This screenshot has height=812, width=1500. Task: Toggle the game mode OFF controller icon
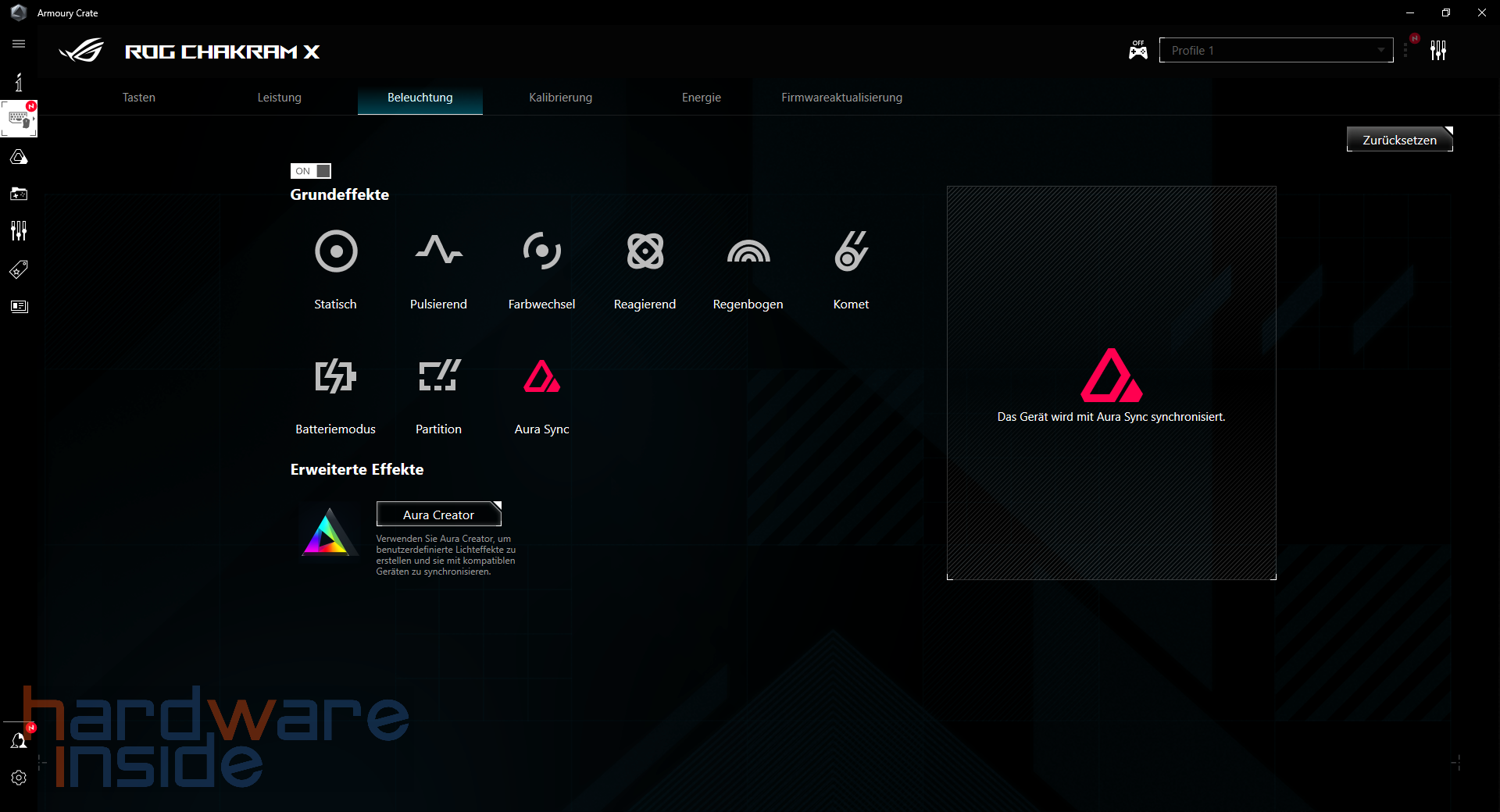tap(1137, 49)
